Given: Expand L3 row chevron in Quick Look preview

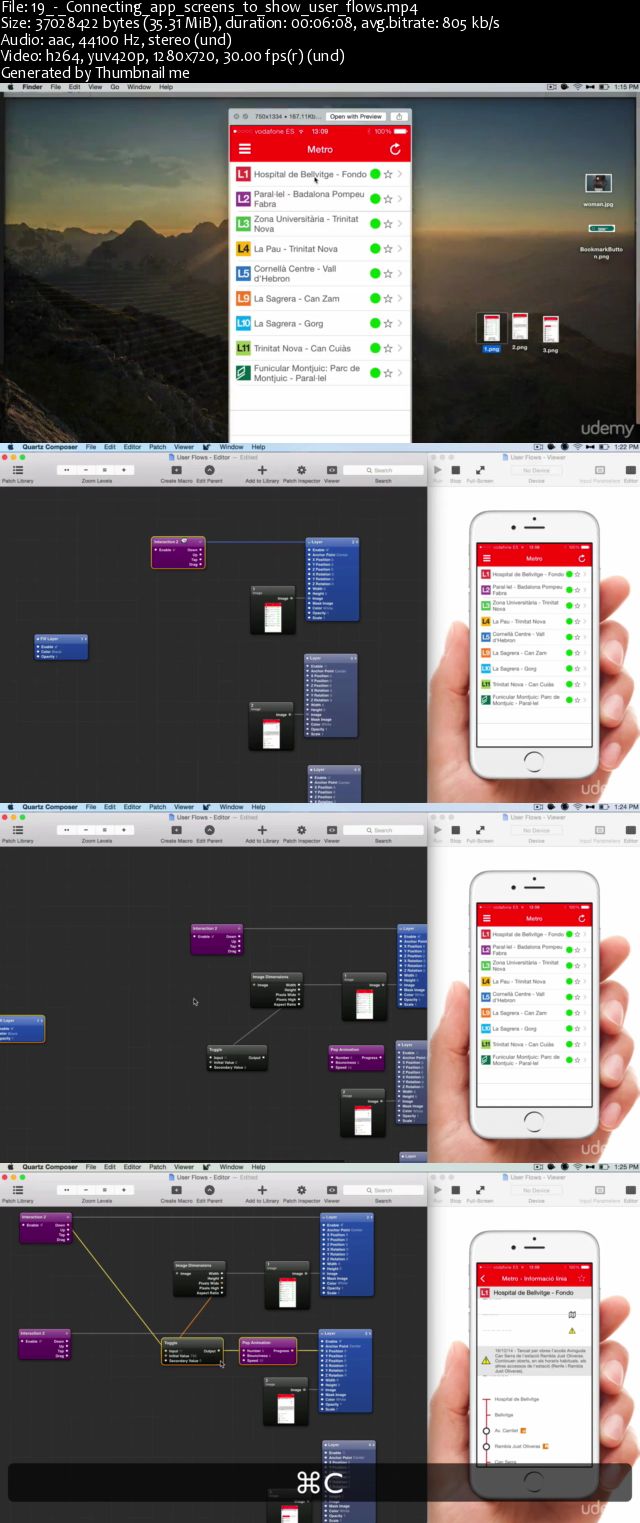Looking at the screenshot, I should [401, 224].
